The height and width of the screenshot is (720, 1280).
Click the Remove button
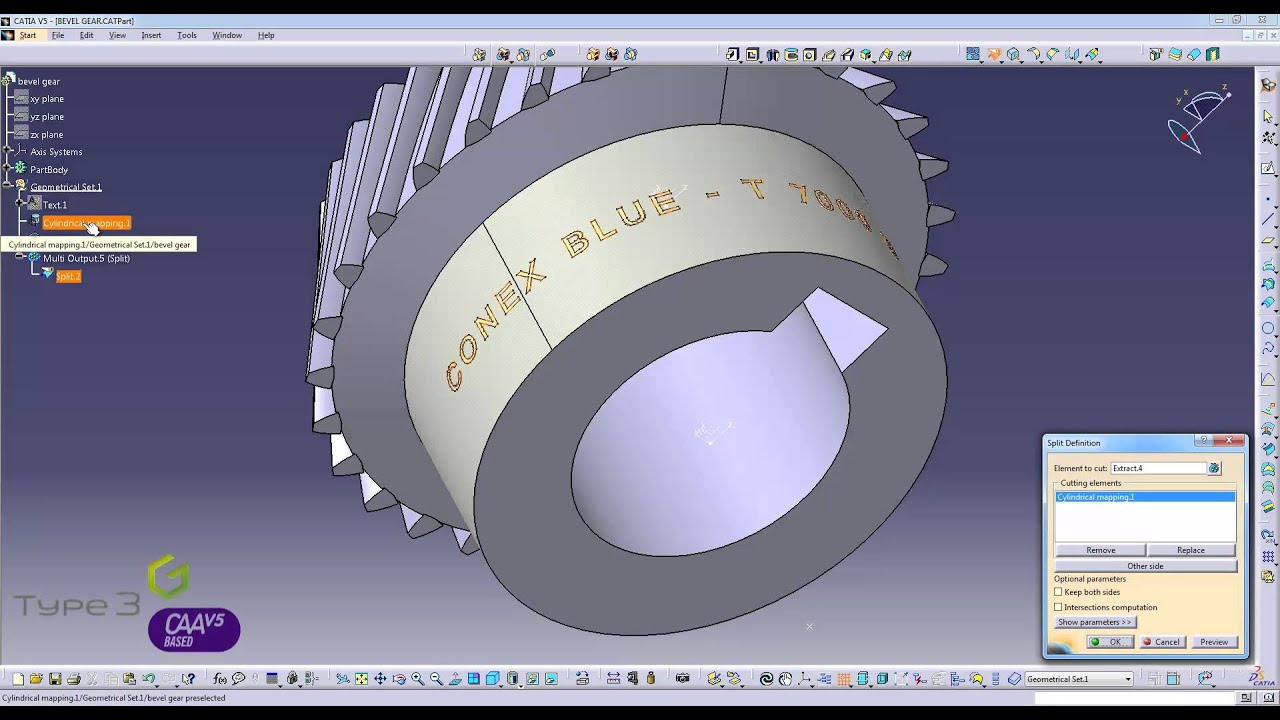pyautogui.click(x=1100, y=550)
